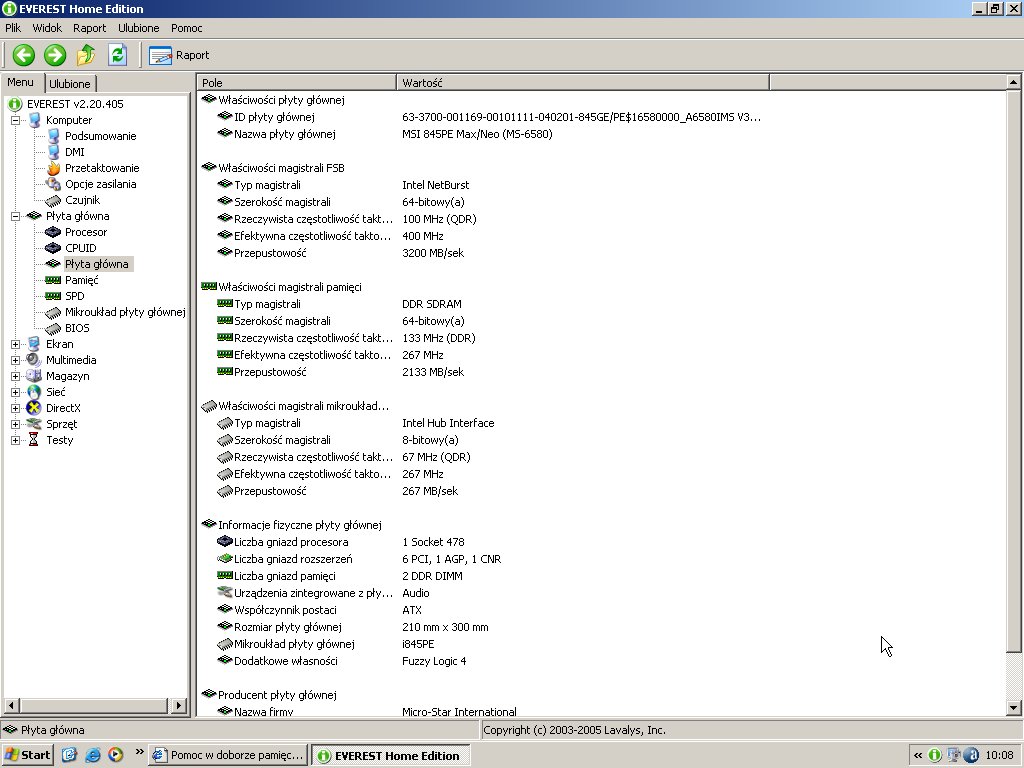
Task: Select the highlighted Płyta główna tree item
Action: pos(97,264)
